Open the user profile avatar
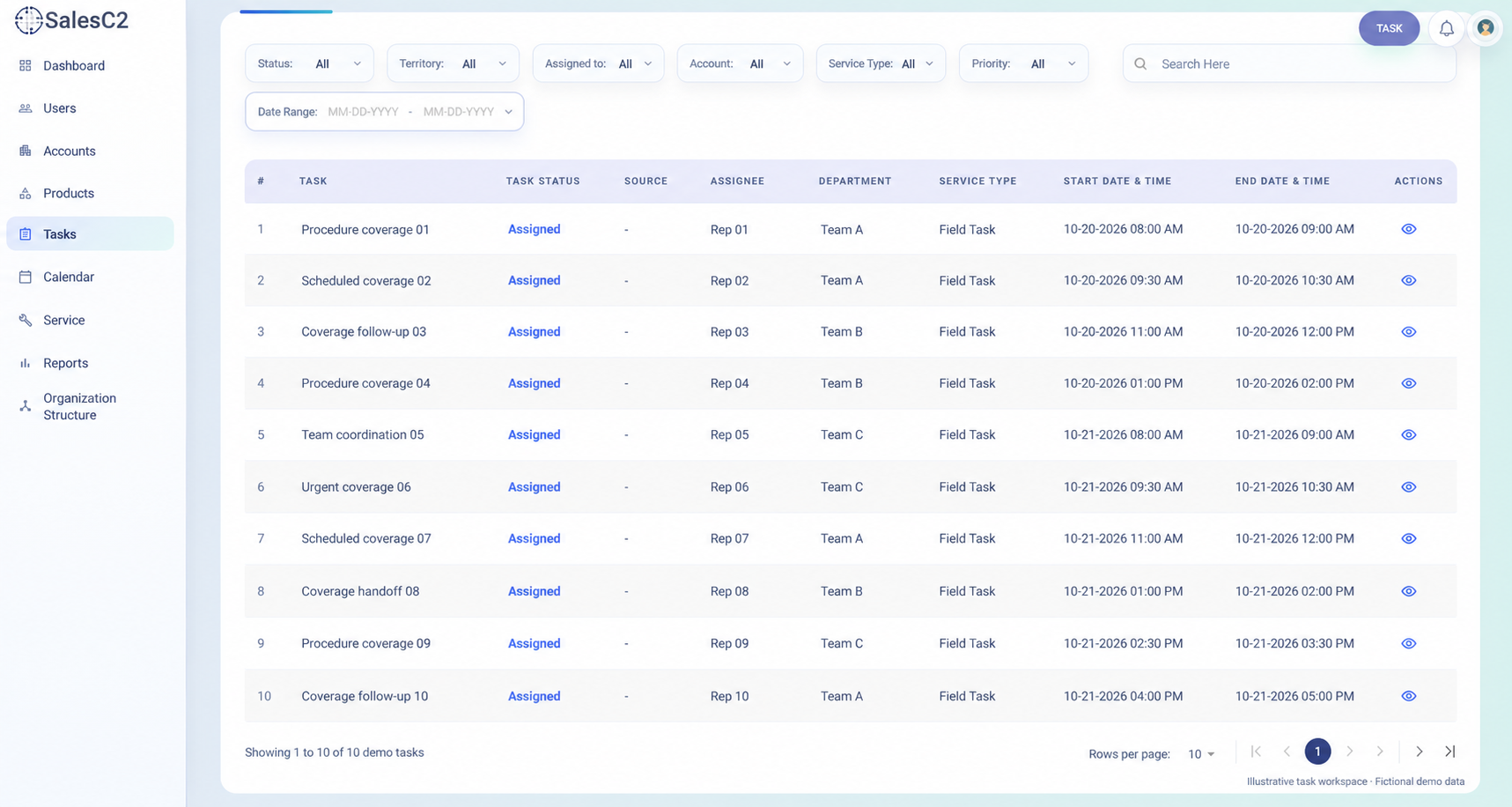The height and width of the screenshot is (807, 1512). pos(1486,28)
